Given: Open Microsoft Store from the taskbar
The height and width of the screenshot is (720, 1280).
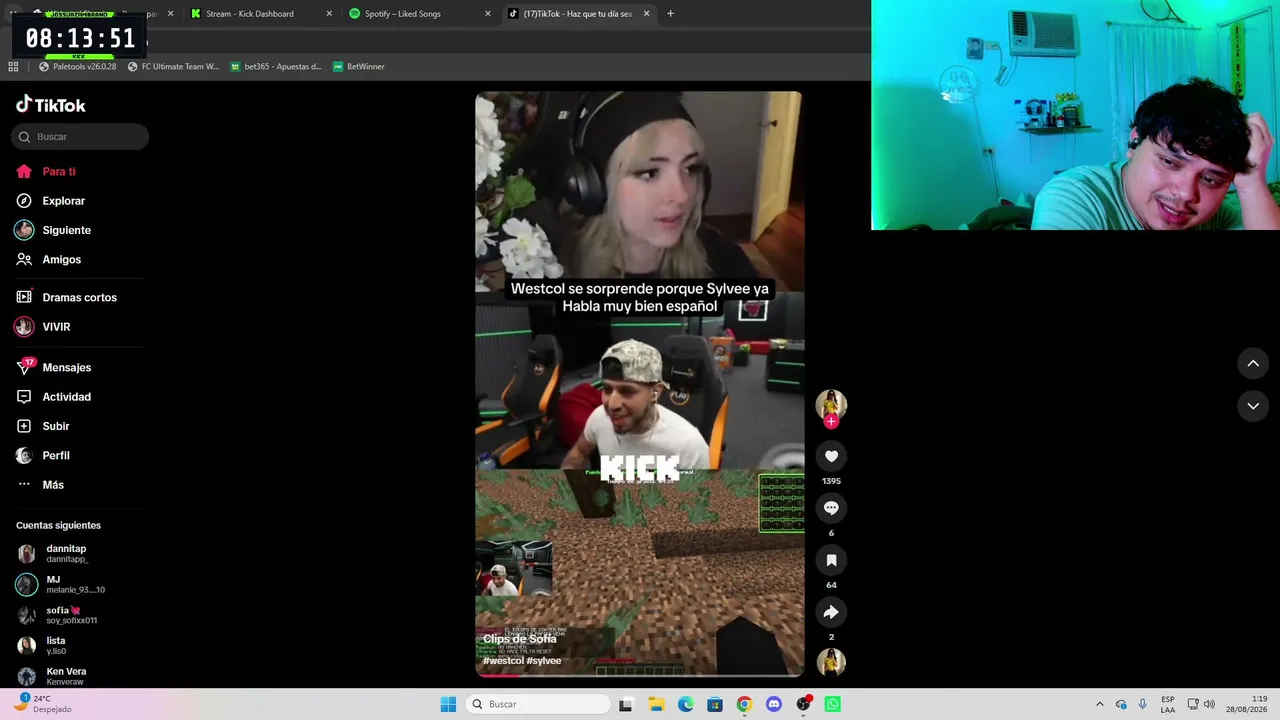Looking at the screenshot, I should pyautogui.click(x=715, y=704).
